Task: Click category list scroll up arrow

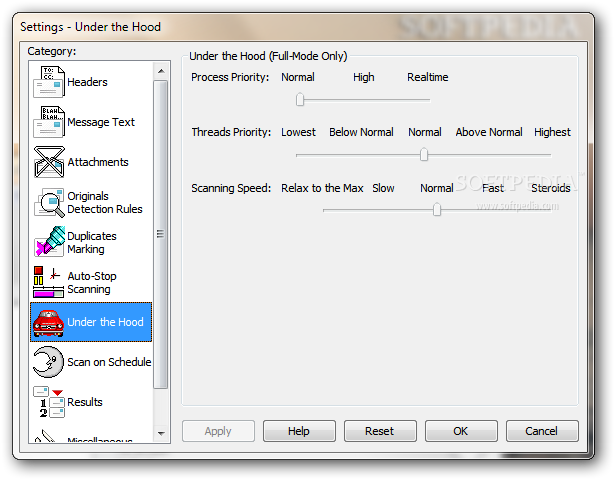Action: click(161, 71)
